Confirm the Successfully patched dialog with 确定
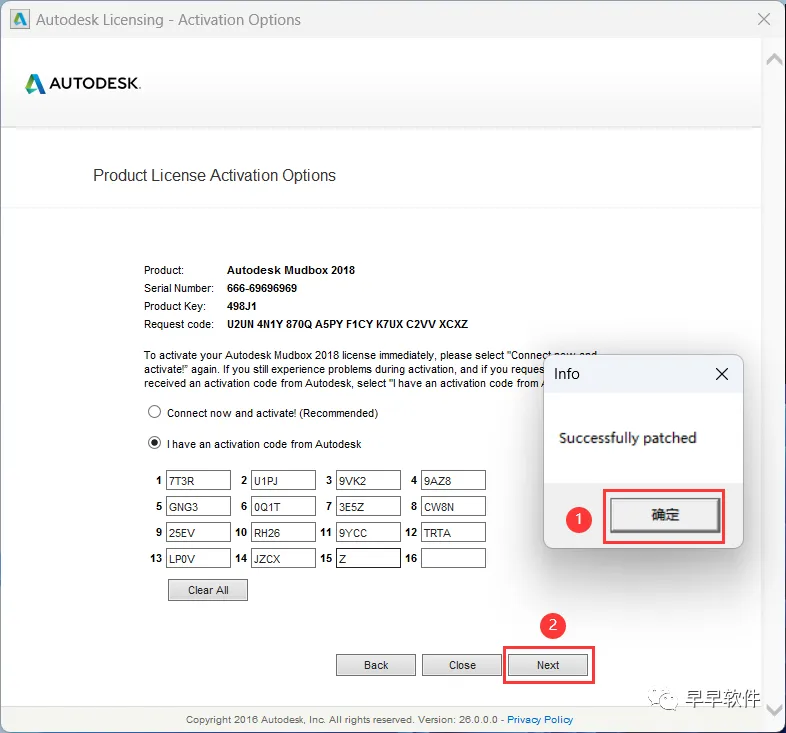The image size is (786, 733). [x=665, y=515]
